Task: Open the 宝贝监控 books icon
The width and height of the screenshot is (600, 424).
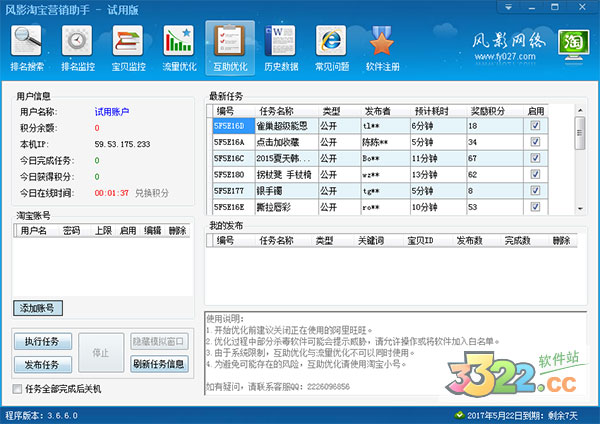Action: click(126, 41)
